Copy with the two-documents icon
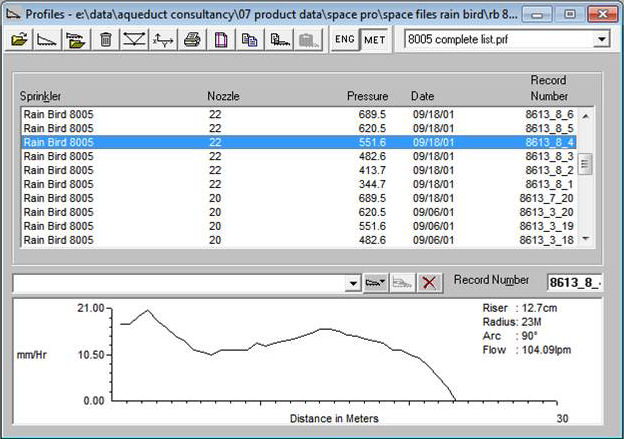The width and height of the screenshot is (624, 439). (x=250, y=39)
